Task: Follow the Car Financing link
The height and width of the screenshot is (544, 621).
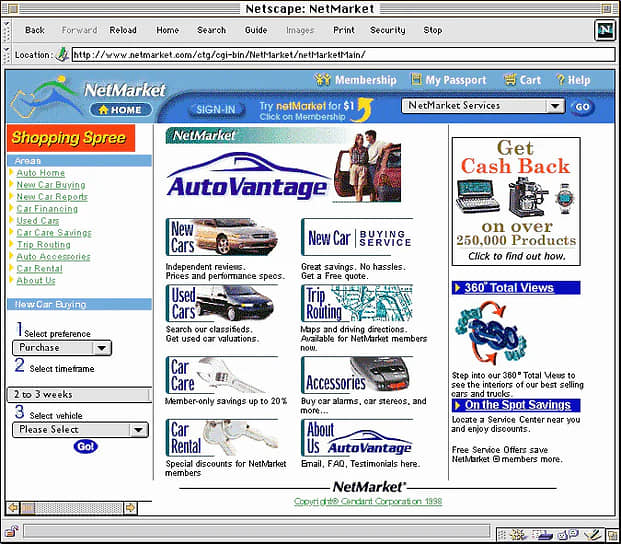Action: coord(47,209)
